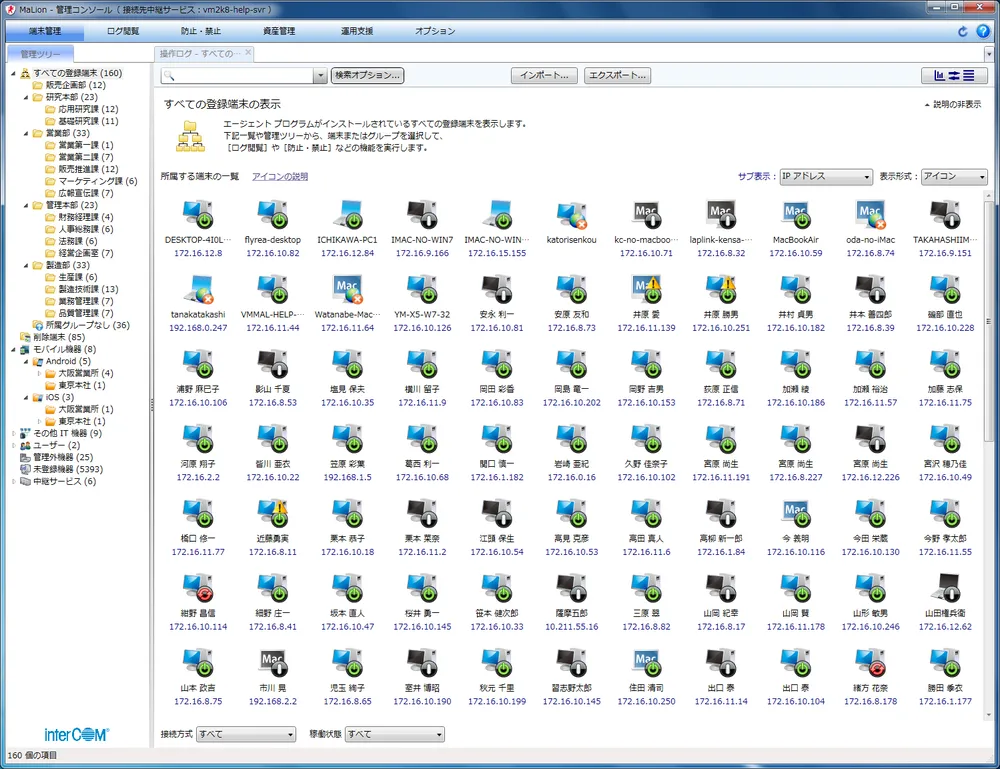Select the laplink-kensa Mac icon
The width and height of the screenshot is (1000, 769).
coord(721,214)
